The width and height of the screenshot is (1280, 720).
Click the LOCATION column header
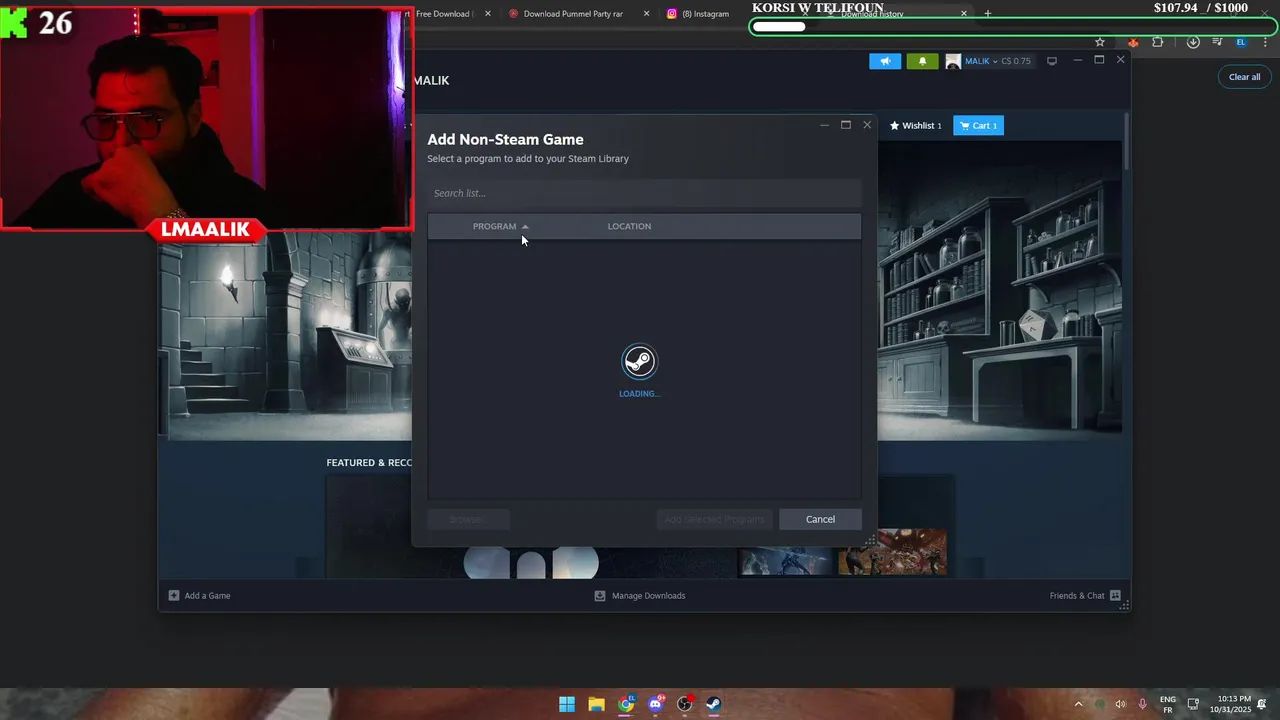click(x=629, y=226)
